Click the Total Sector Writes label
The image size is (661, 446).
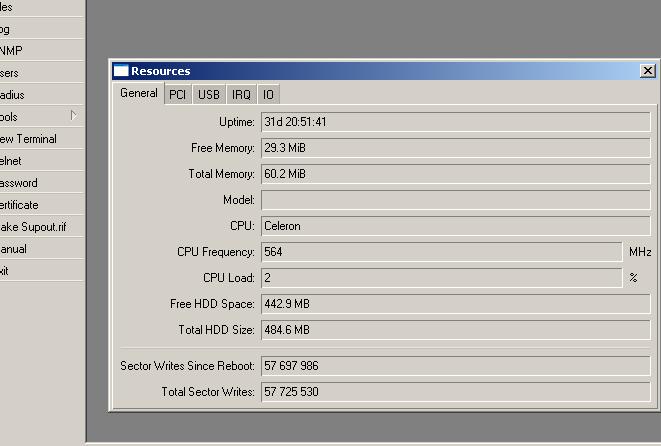208,392
